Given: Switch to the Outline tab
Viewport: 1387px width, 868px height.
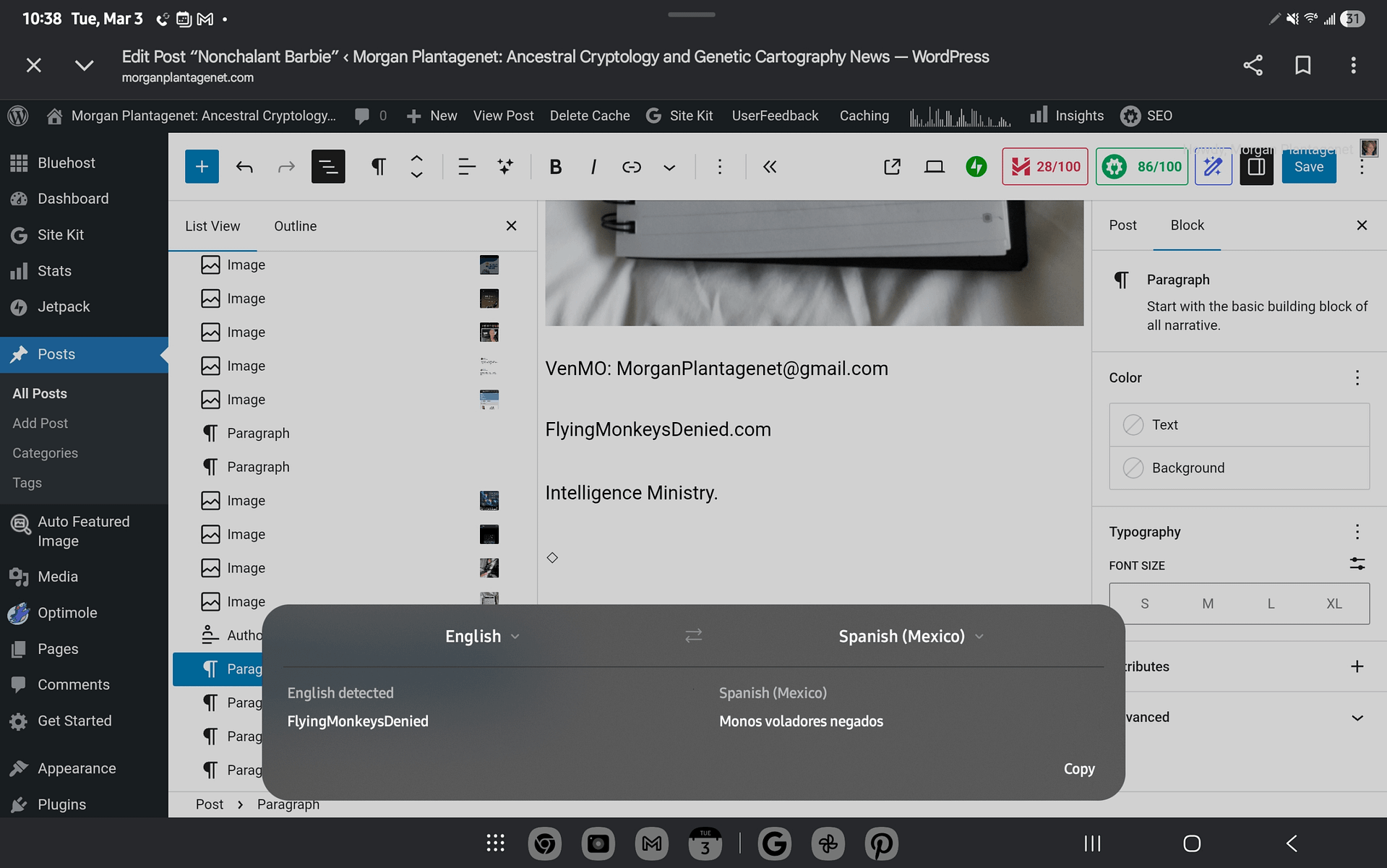Looking at the screenshot, I should (x=295, y=226).
